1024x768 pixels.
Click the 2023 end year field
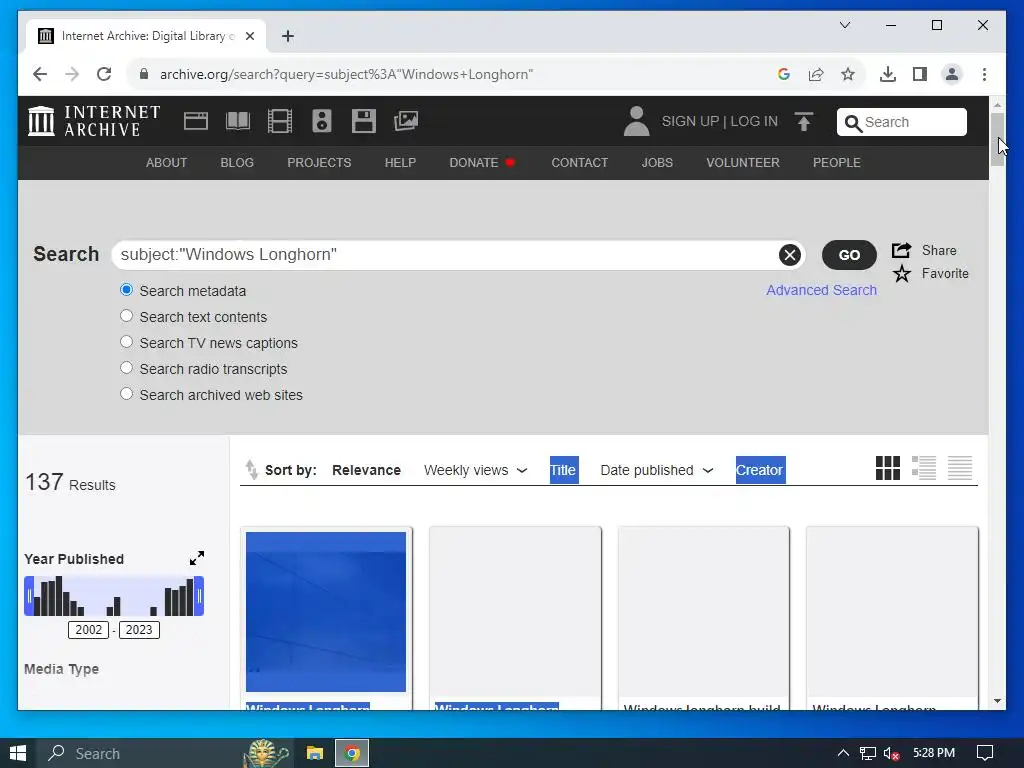point(138,630)
